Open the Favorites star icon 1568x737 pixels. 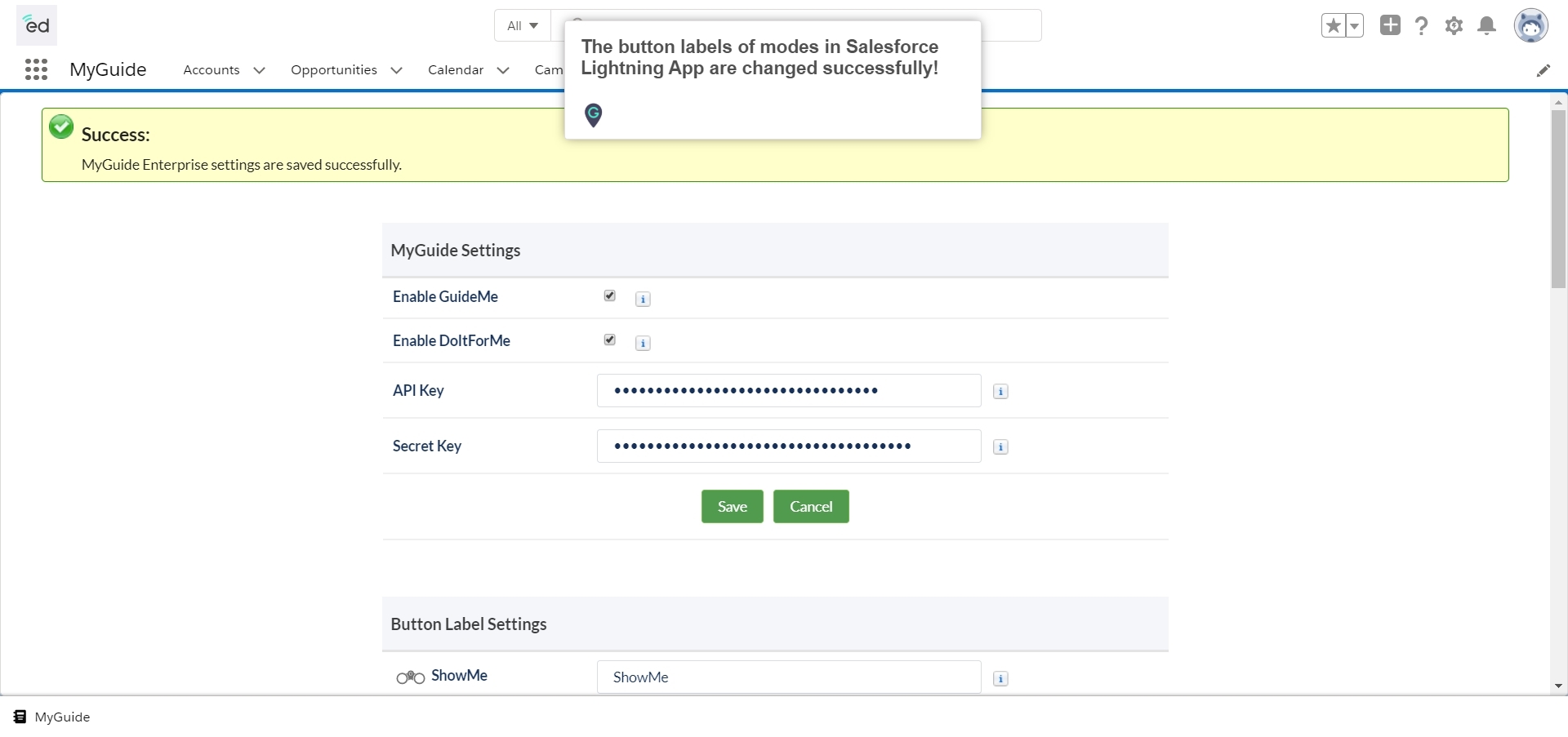(x=1334, y=26)
